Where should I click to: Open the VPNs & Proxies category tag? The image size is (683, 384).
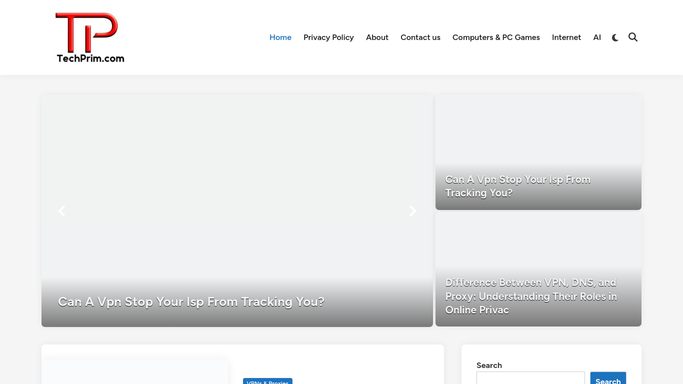pyautogui.click(x=267, y=381)
